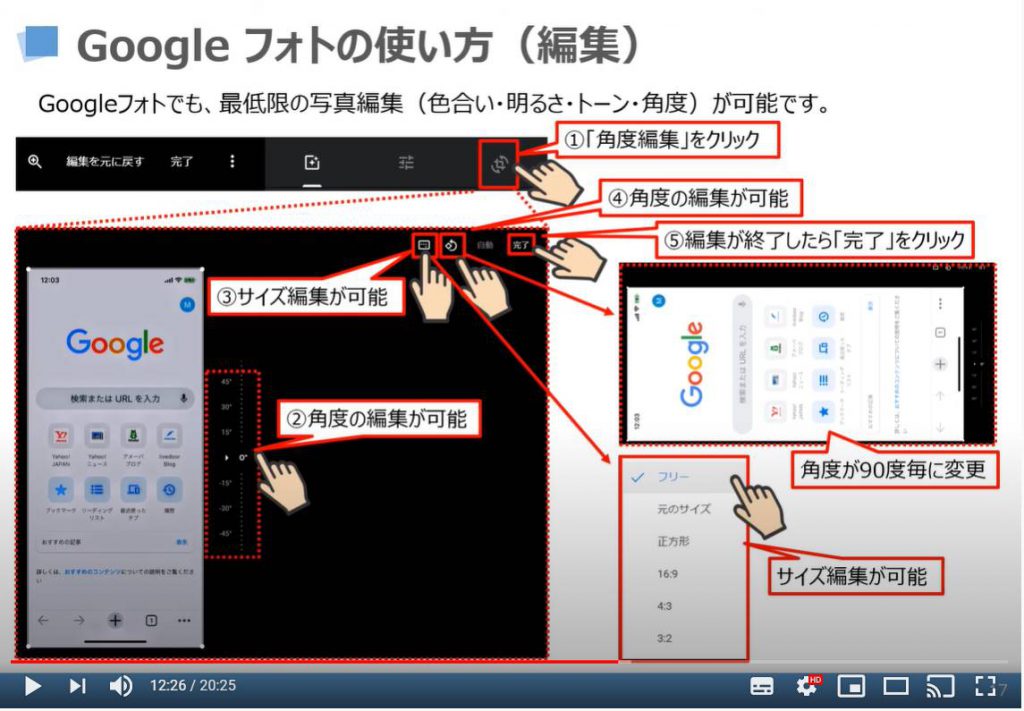Open the three-dot more options menu
This screenshot has width=1024, height=711.
pyautogui.click(x=232, y=162)
